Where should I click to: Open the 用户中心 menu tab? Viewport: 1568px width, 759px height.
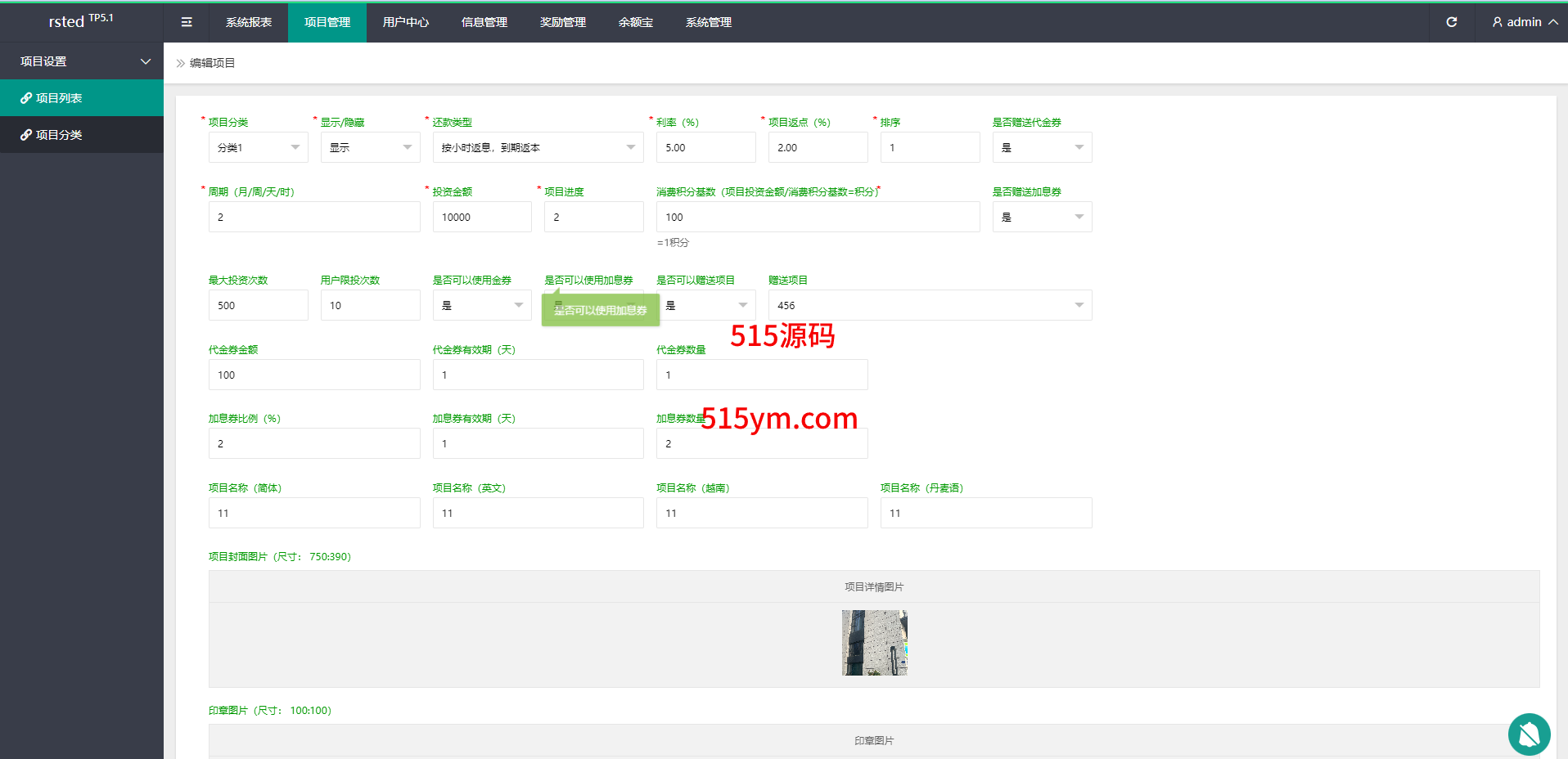click(x=406, y=22)
